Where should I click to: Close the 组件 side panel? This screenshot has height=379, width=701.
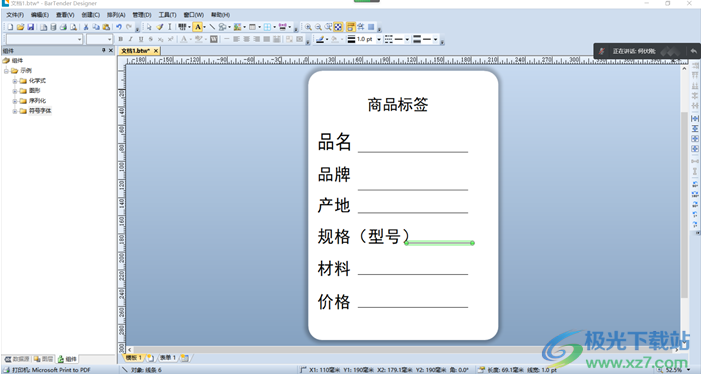[111, 51]
